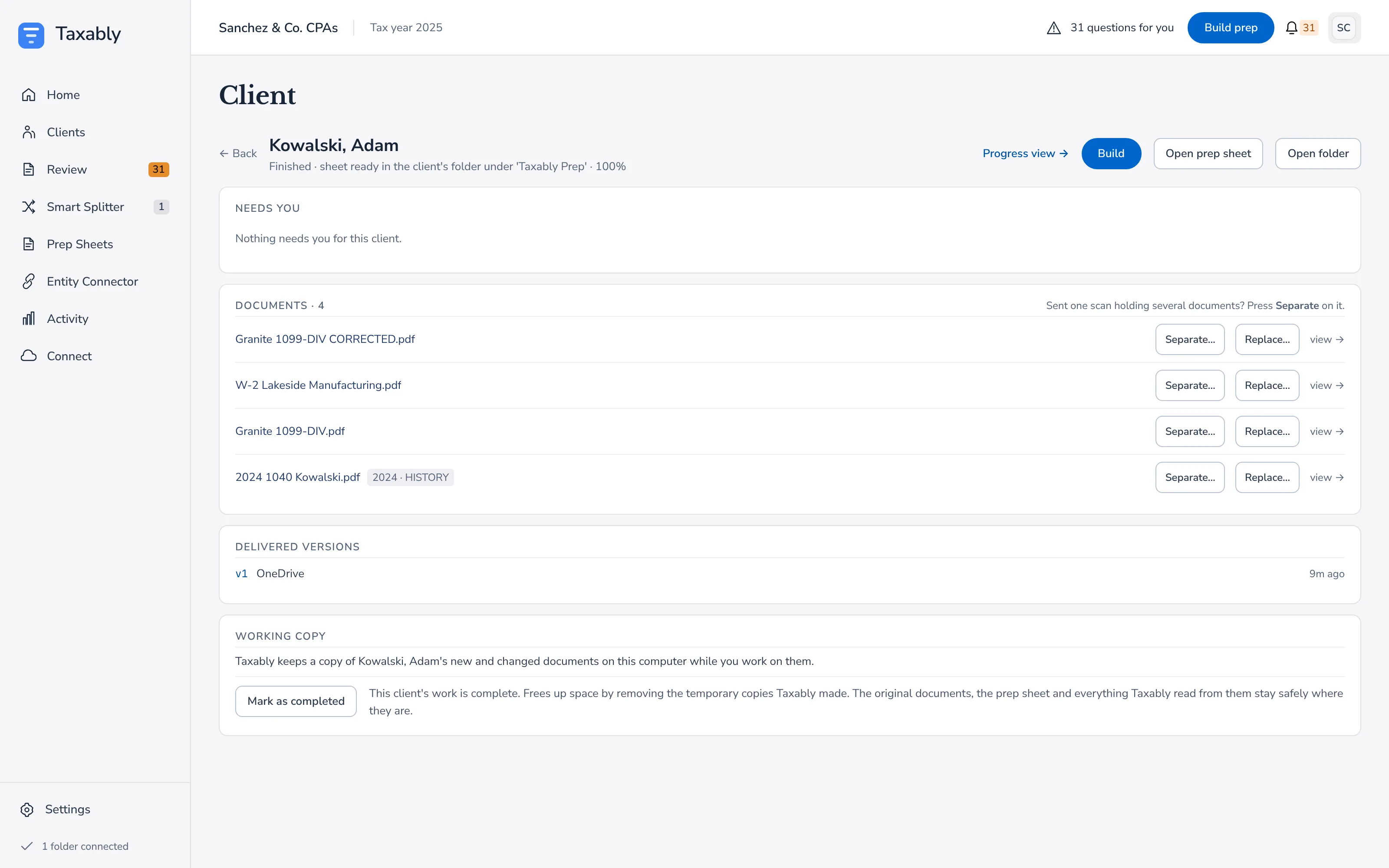Screen dimensions: 1389x868
Task: Click the Prep Sheets page icon
Action: click(29, 244)
